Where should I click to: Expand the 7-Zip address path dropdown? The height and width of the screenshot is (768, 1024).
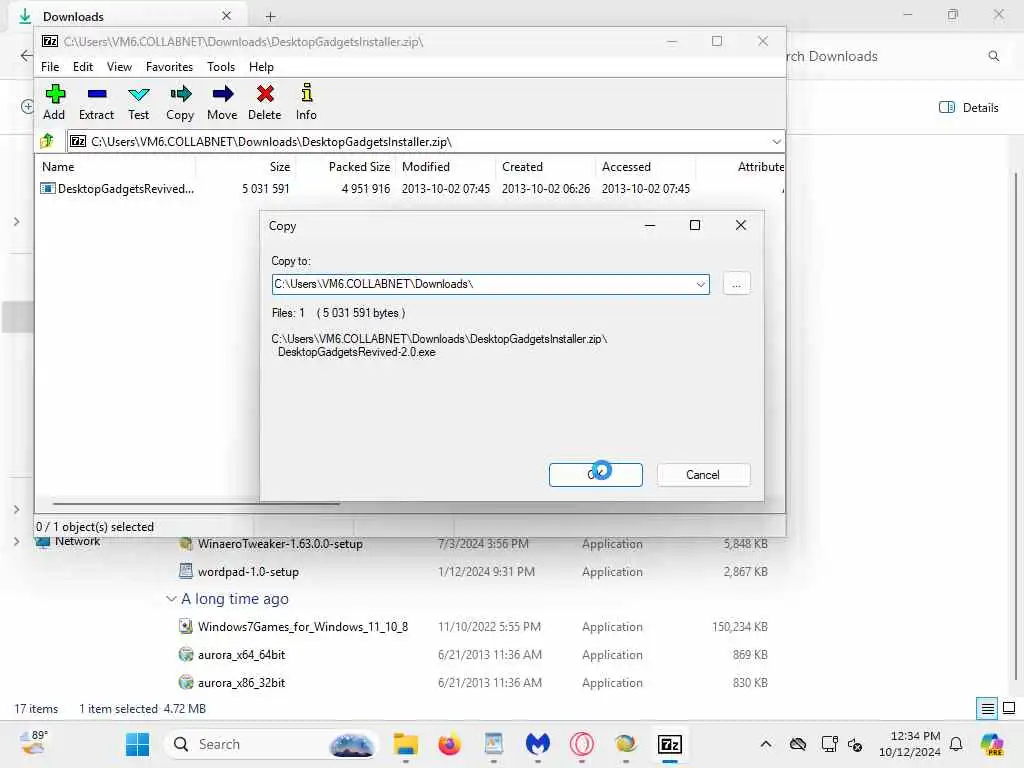(x=776, y=142)
